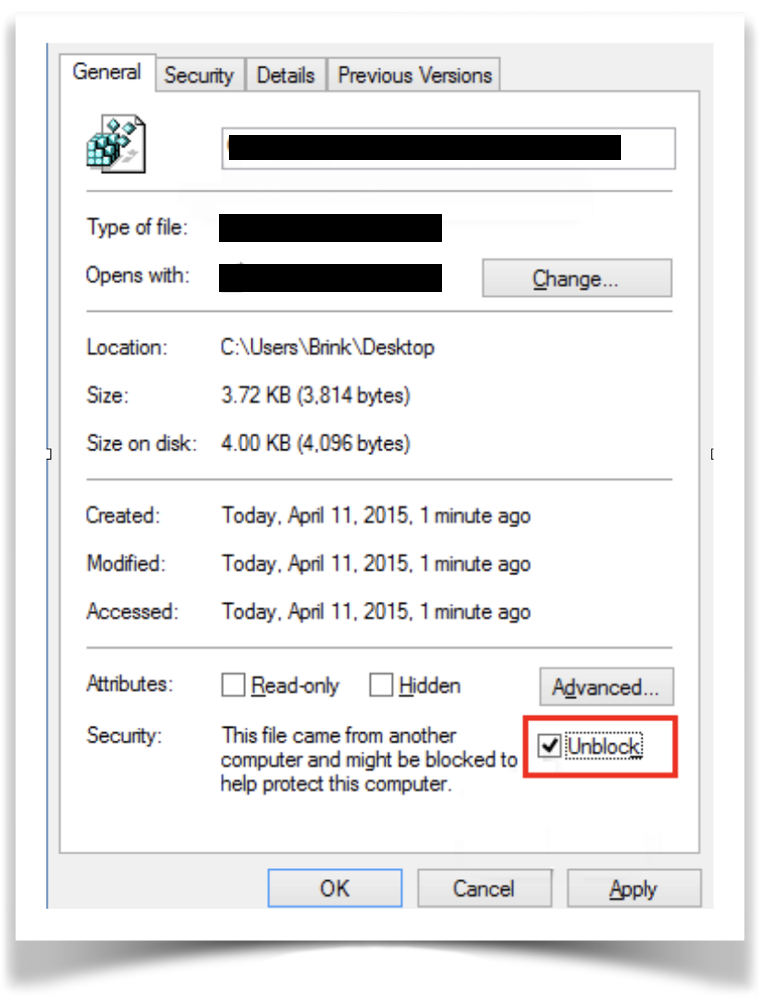The width and height of the screenshot is (774, 1004).
Task: Click the Change... button
Action: click(577, 279)
